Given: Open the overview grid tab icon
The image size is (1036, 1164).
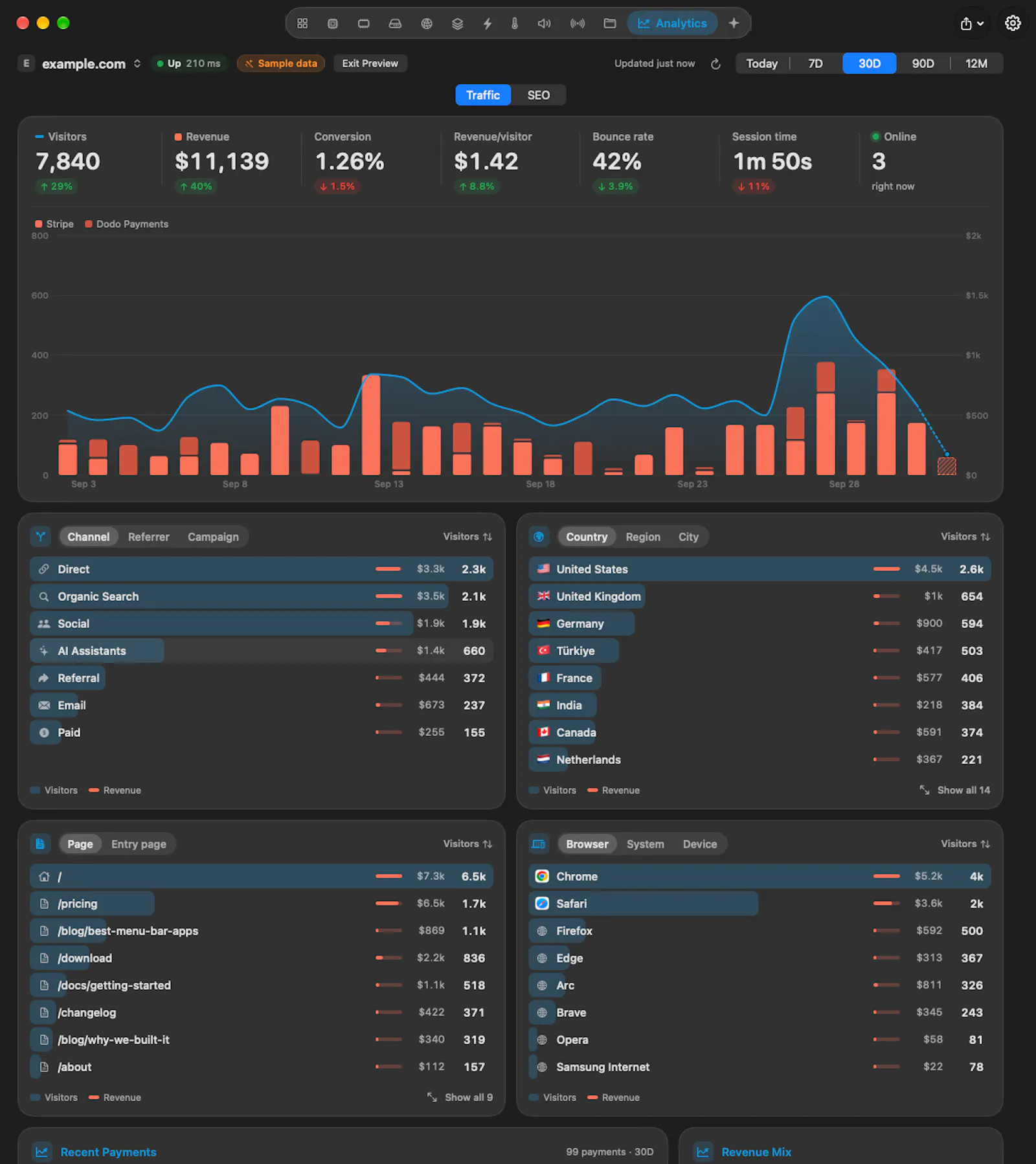Looking at the screenshot, I should (302, 23).
